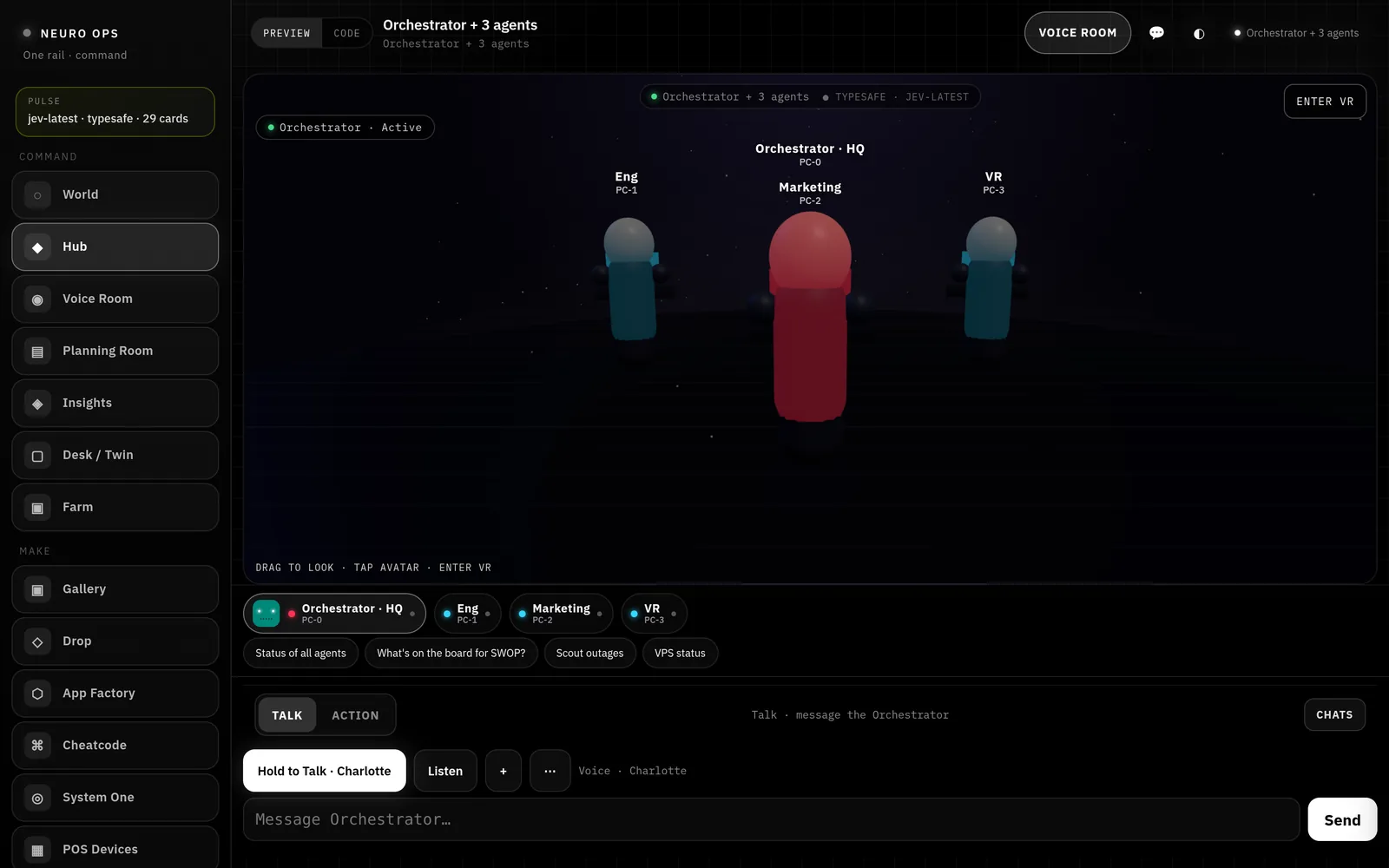This screenshot has height=868, width=1389.
Task: Click the Voice Room header button
Action: pos(1077,33)
